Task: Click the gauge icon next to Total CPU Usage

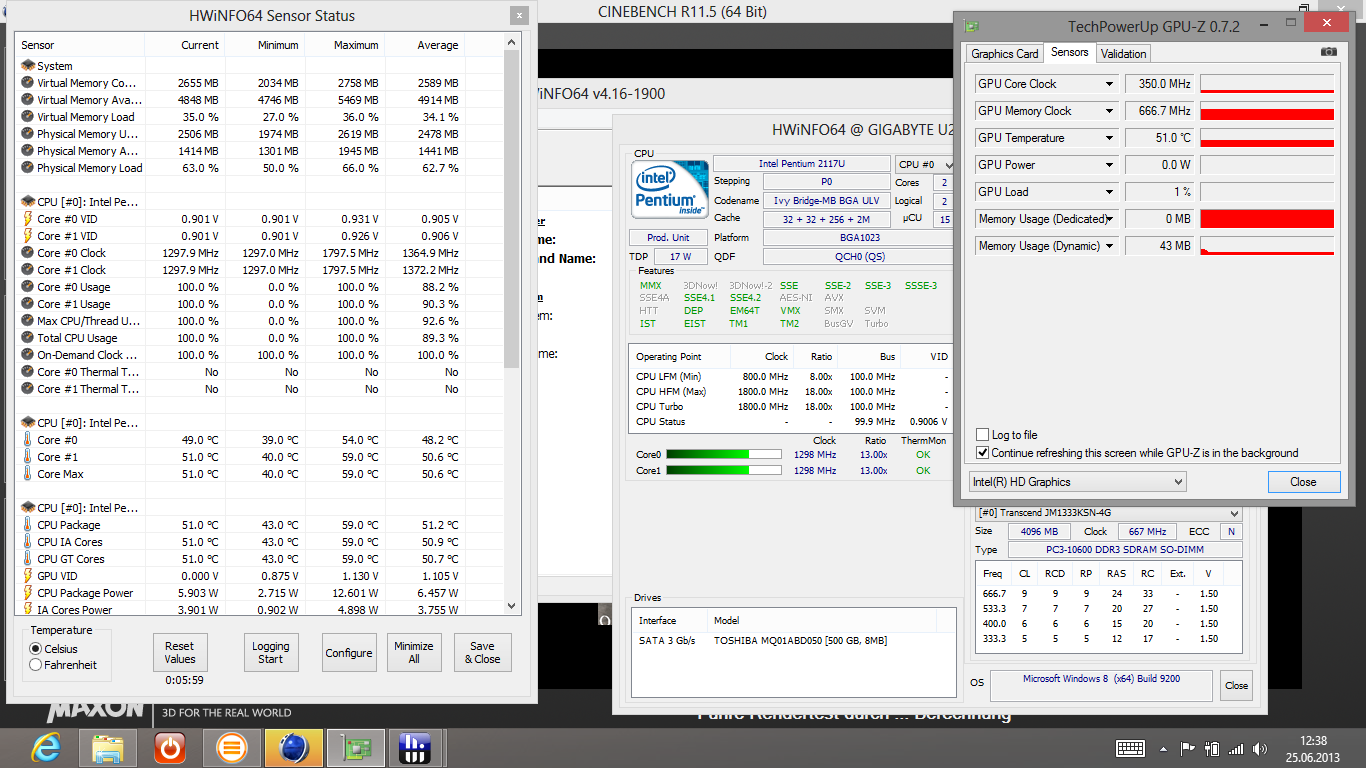Action: coord(28,338)
